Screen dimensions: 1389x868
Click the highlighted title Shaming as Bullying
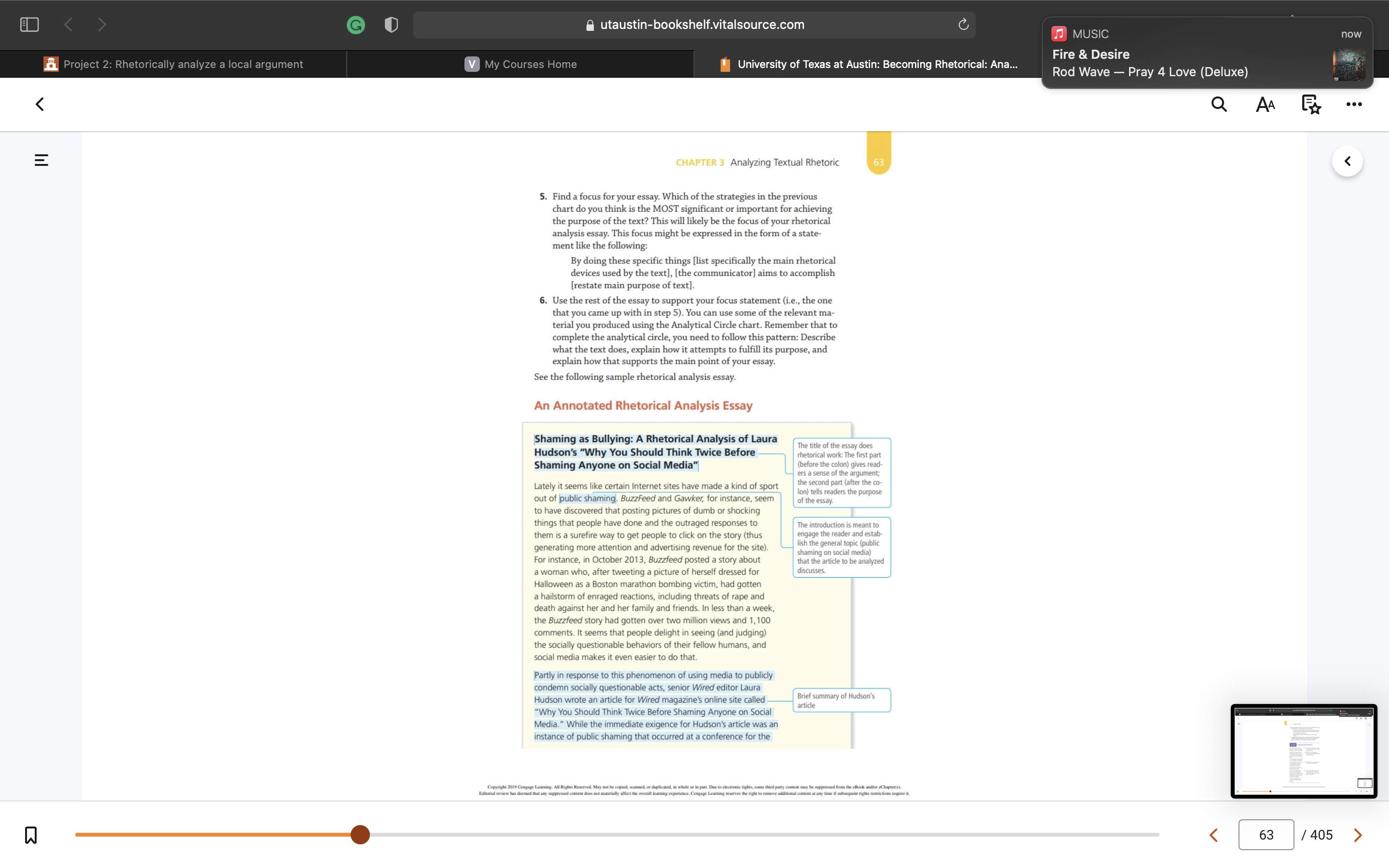[x=655, y=452]
